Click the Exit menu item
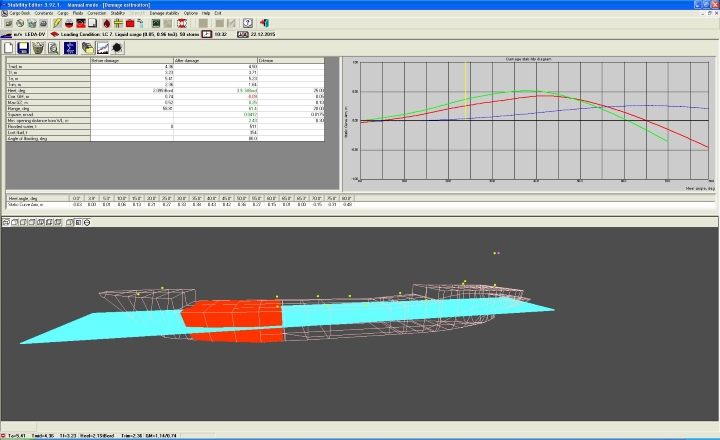Screen dimensions: 720x440 [x=218, y=13]
